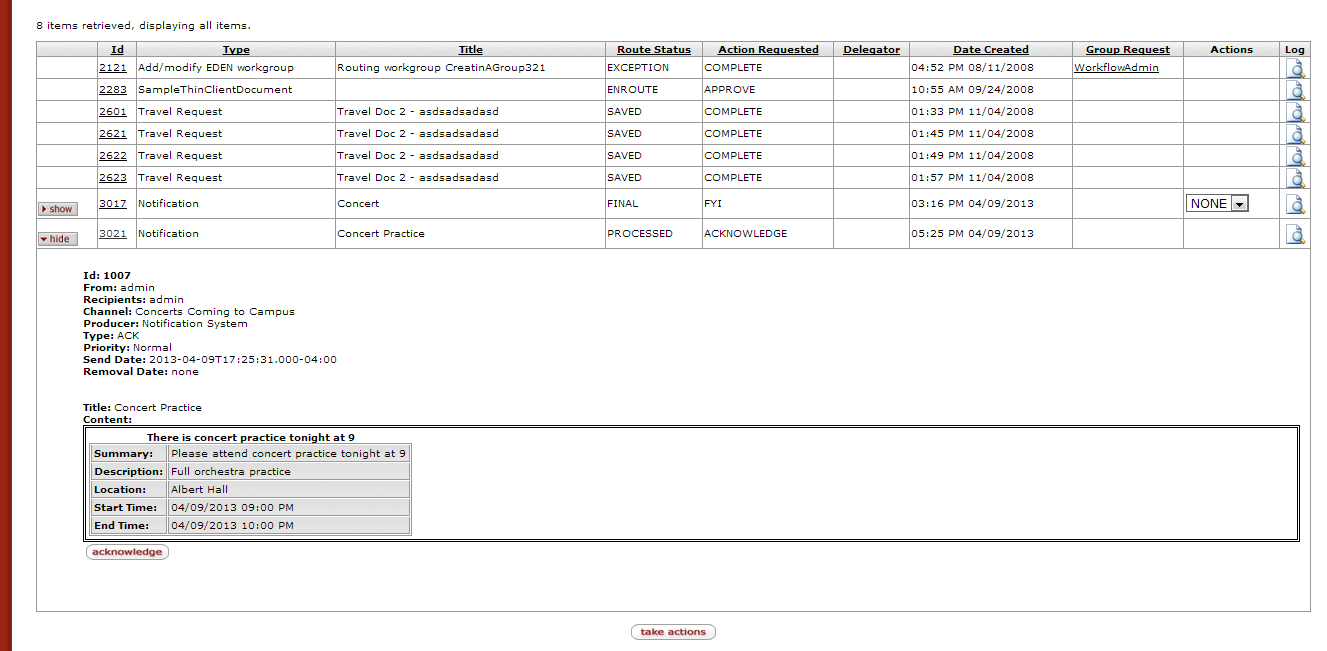View log of Concert Practice notification 3021
This screenshot has width=1327, height=651.
[1295, 234]
